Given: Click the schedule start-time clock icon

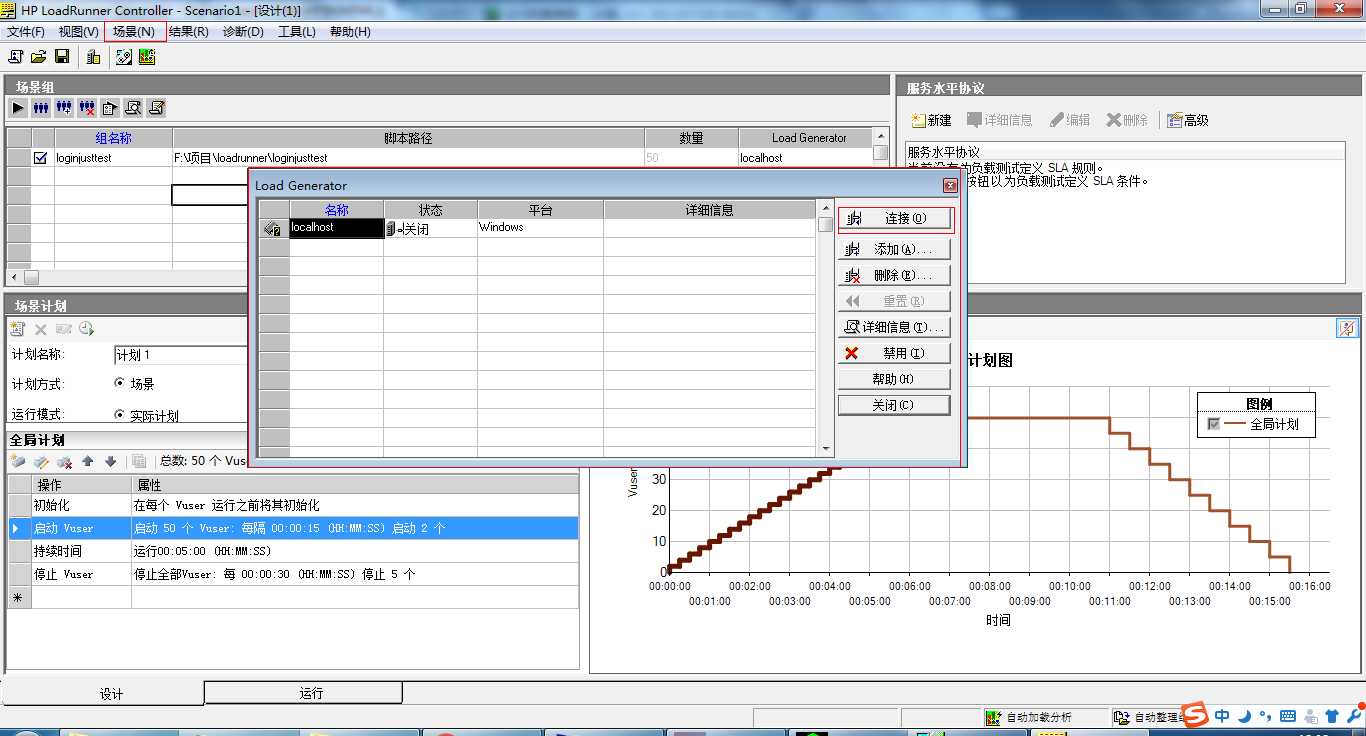Looking at the screenshot, I should (87, 328).
